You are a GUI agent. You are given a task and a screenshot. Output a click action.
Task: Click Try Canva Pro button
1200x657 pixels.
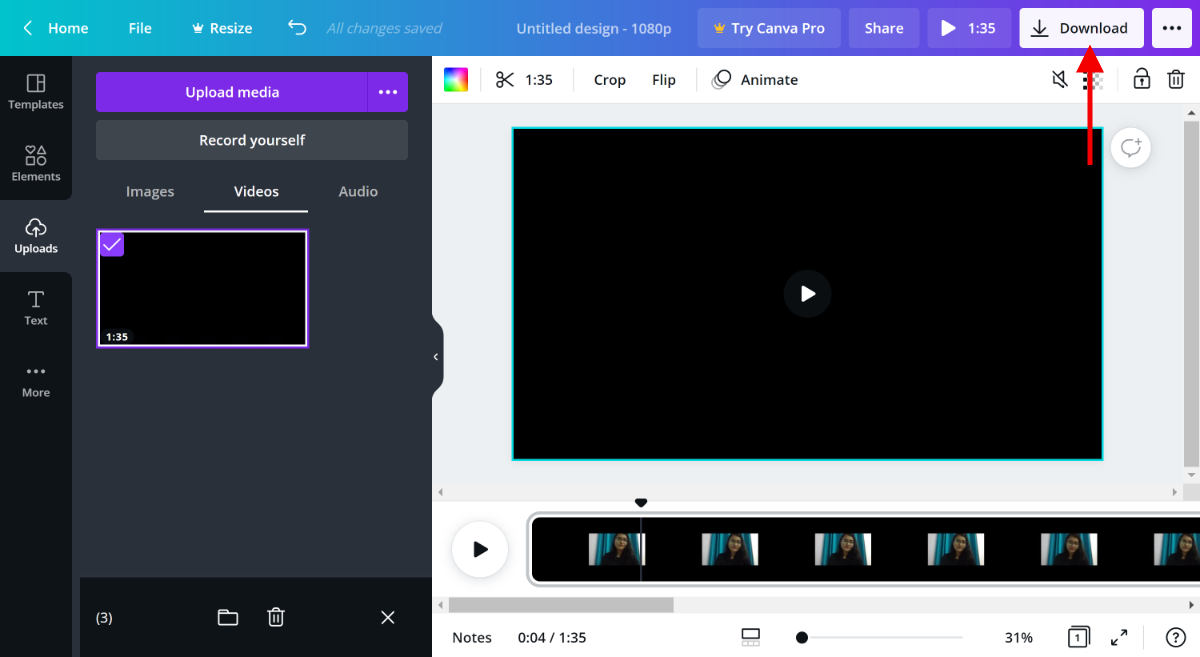[769, 28]
